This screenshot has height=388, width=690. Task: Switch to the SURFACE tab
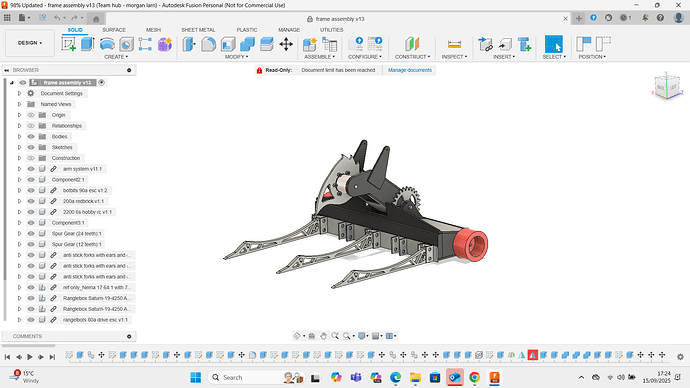pos(114,30)
